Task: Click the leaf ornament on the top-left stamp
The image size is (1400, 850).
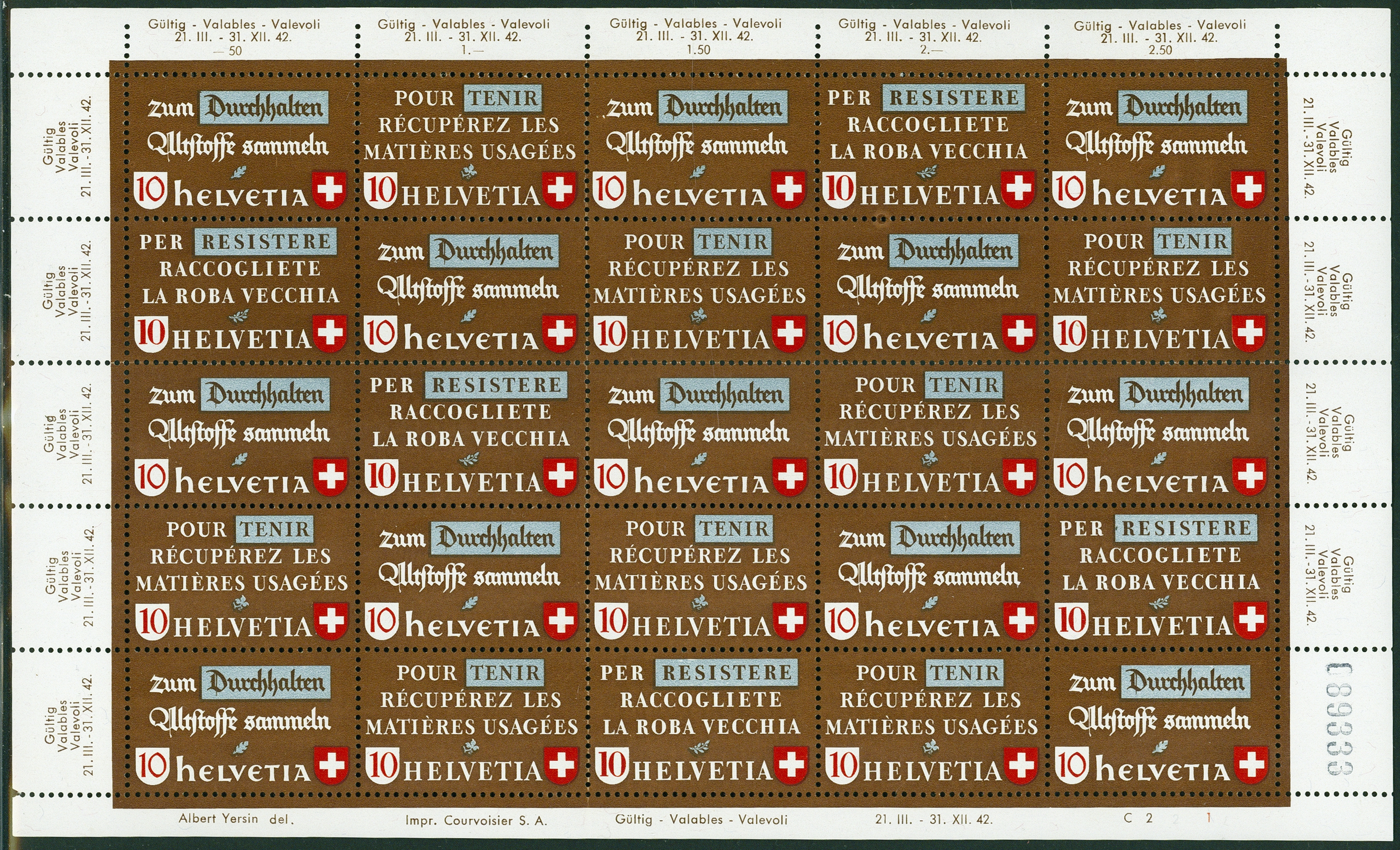Action: (239, 172)
